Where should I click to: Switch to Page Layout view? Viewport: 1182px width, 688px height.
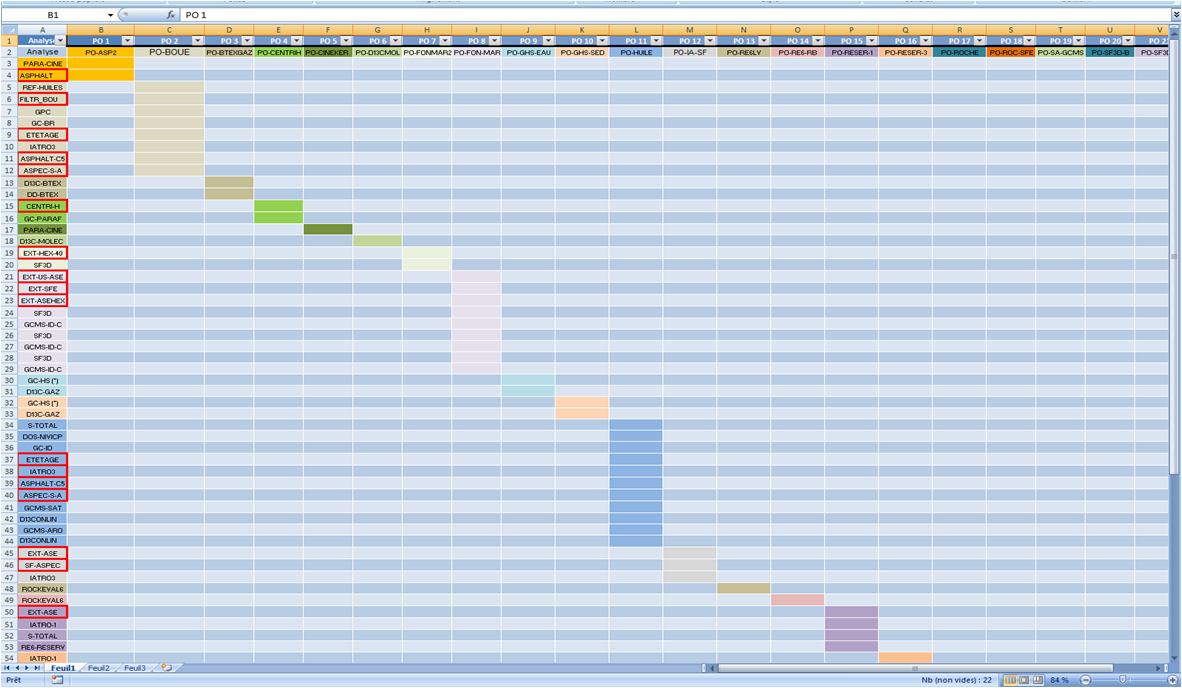tap(1023, 680)
